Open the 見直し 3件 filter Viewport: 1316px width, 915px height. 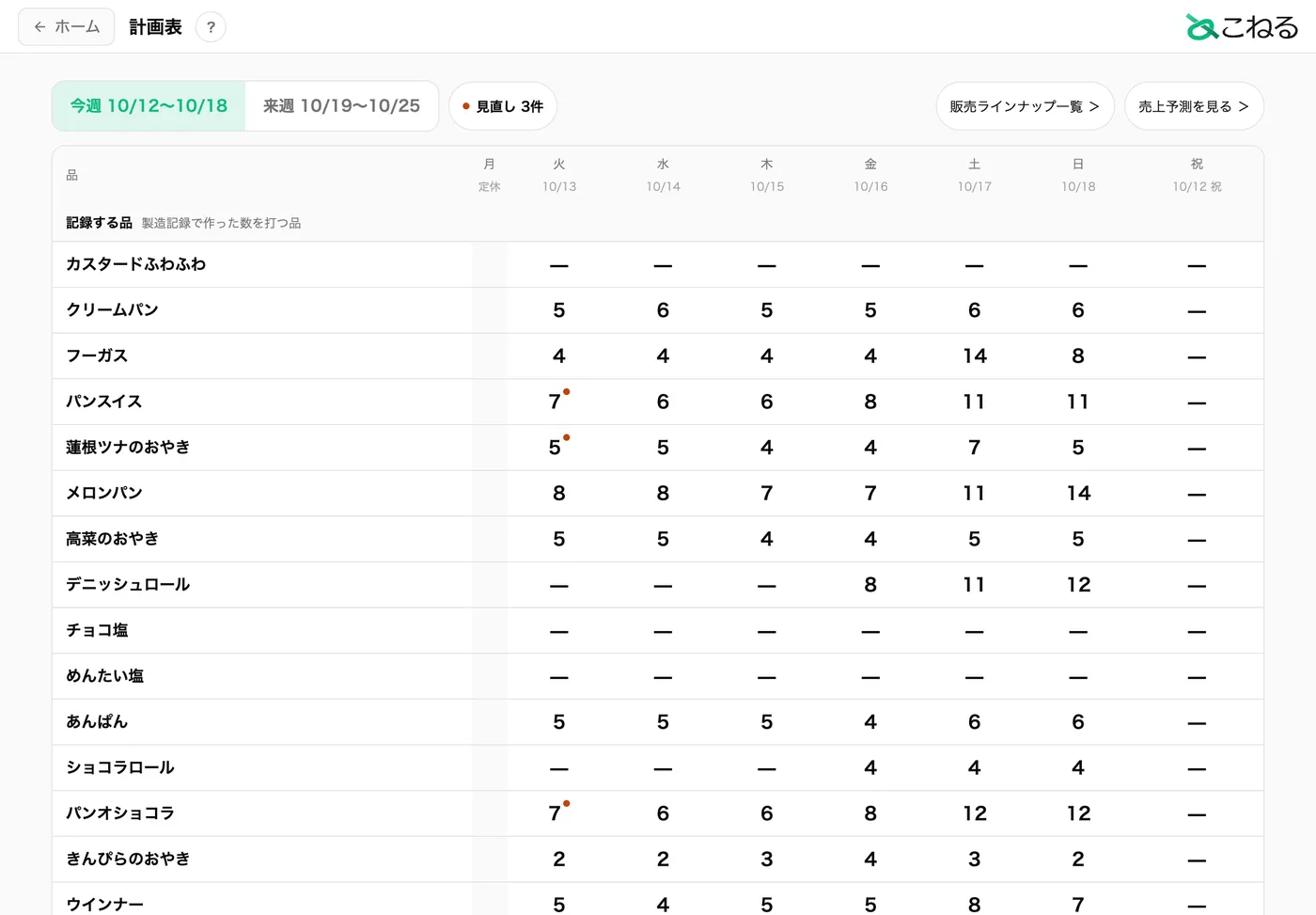click(503, 106)
